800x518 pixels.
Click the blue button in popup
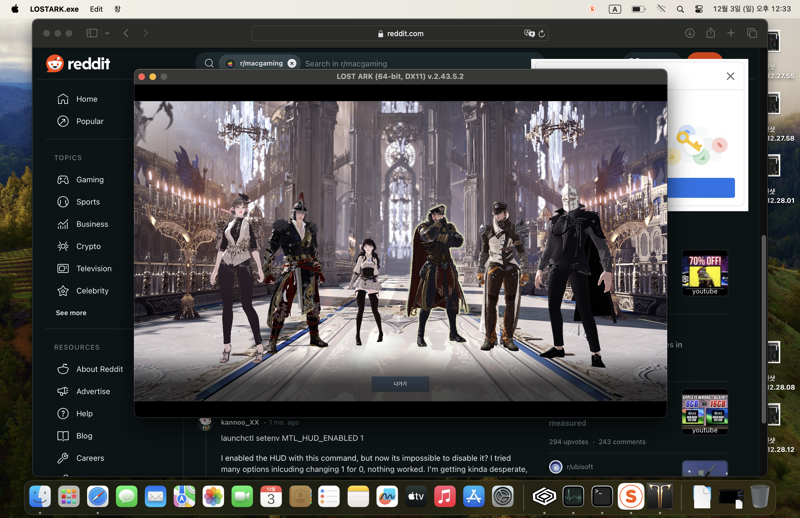701,188
